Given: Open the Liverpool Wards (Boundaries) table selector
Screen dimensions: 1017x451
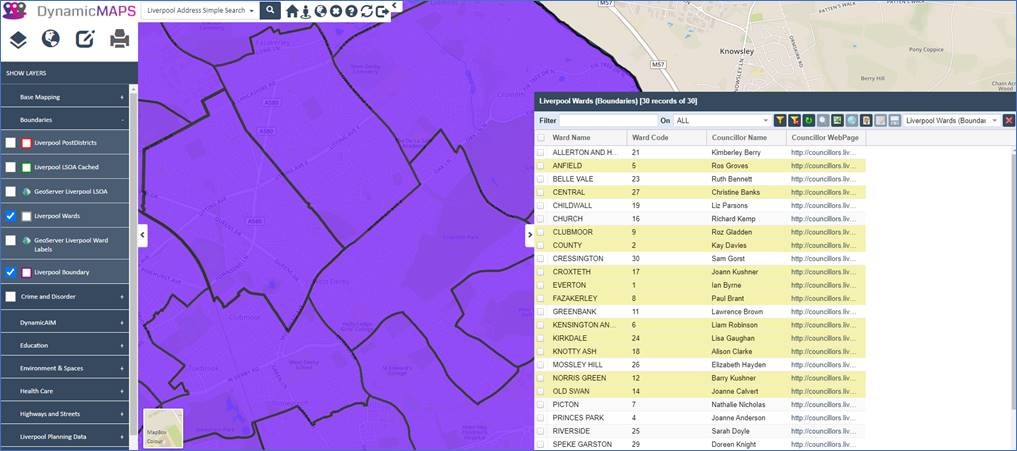Looking at the screenshot, I should 951,121.
